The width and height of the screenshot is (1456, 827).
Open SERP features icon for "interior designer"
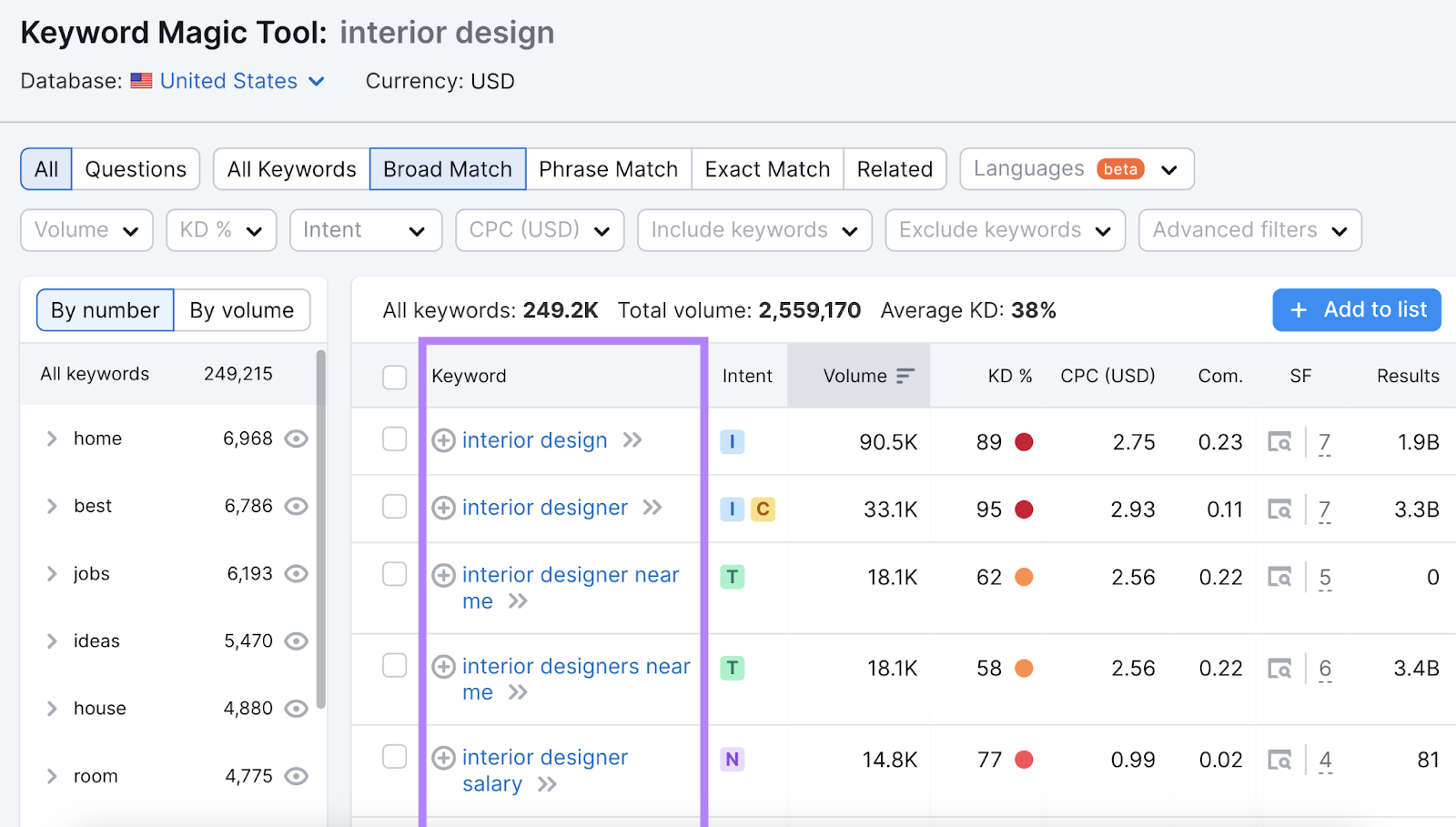[1280, 509]
